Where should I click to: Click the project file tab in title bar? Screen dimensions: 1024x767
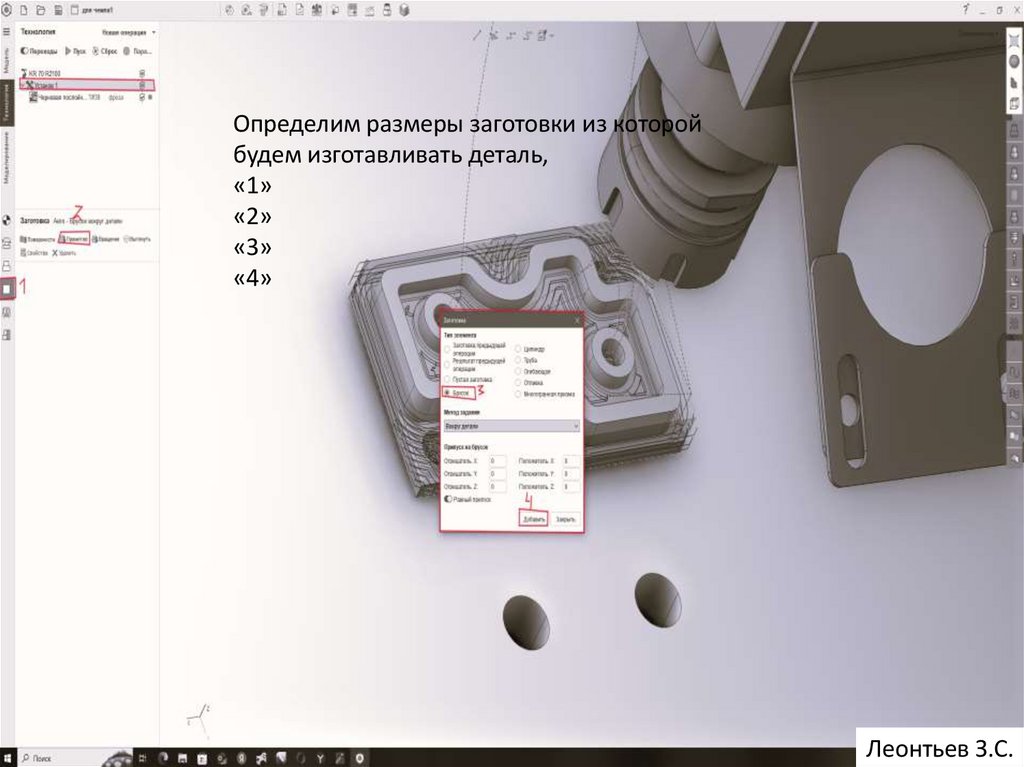pyautogui.click(x=91, y=10)
